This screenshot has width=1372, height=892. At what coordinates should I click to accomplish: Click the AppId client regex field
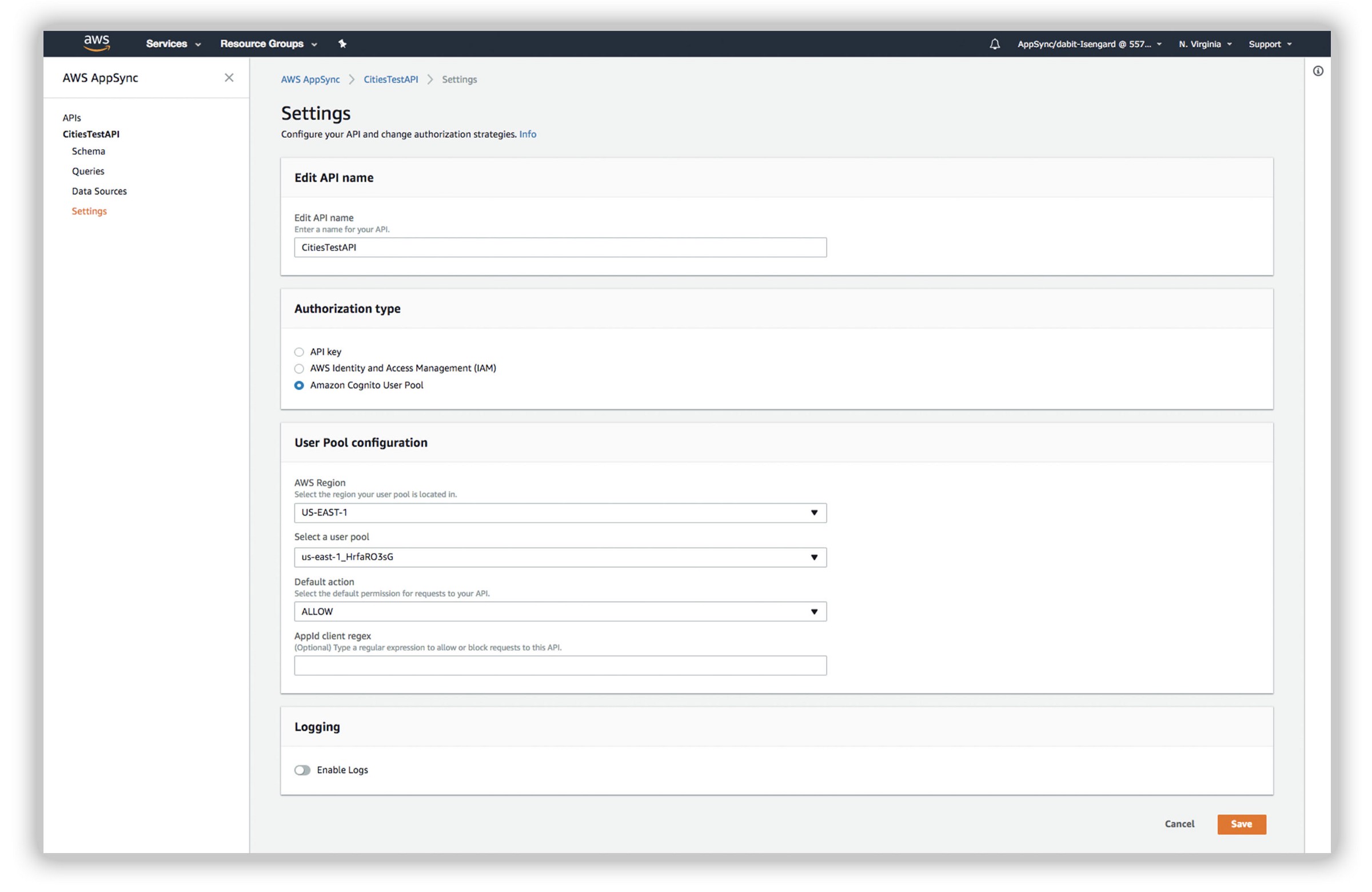[x=560, y=666]
